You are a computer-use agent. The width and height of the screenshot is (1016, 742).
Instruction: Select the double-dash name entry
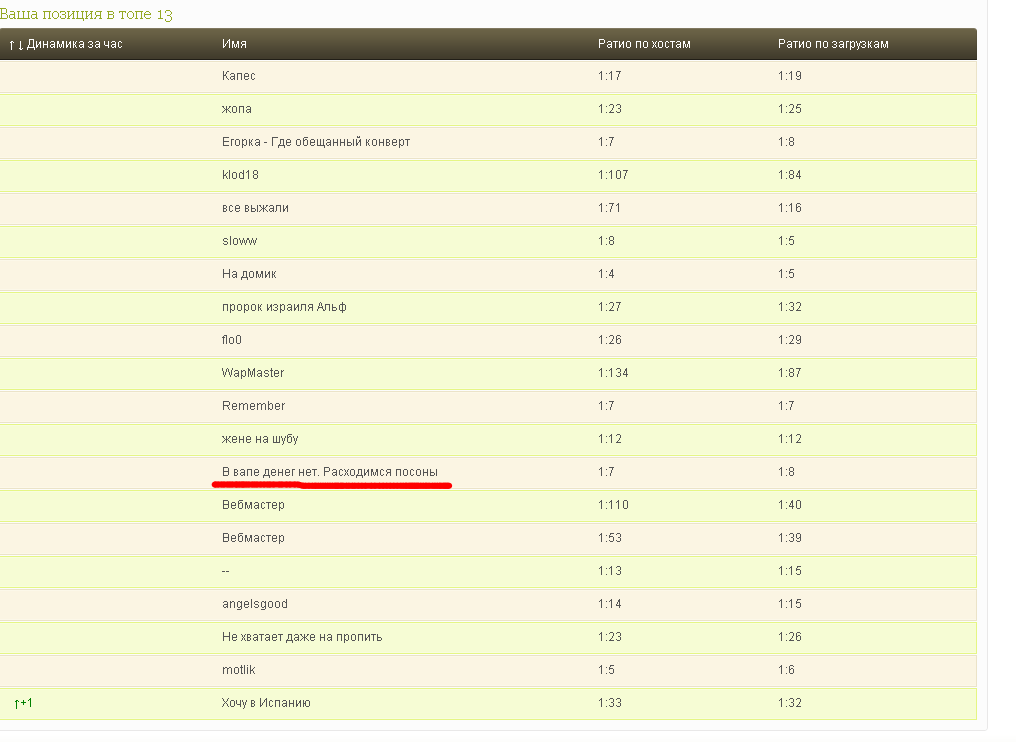(225, 572)
